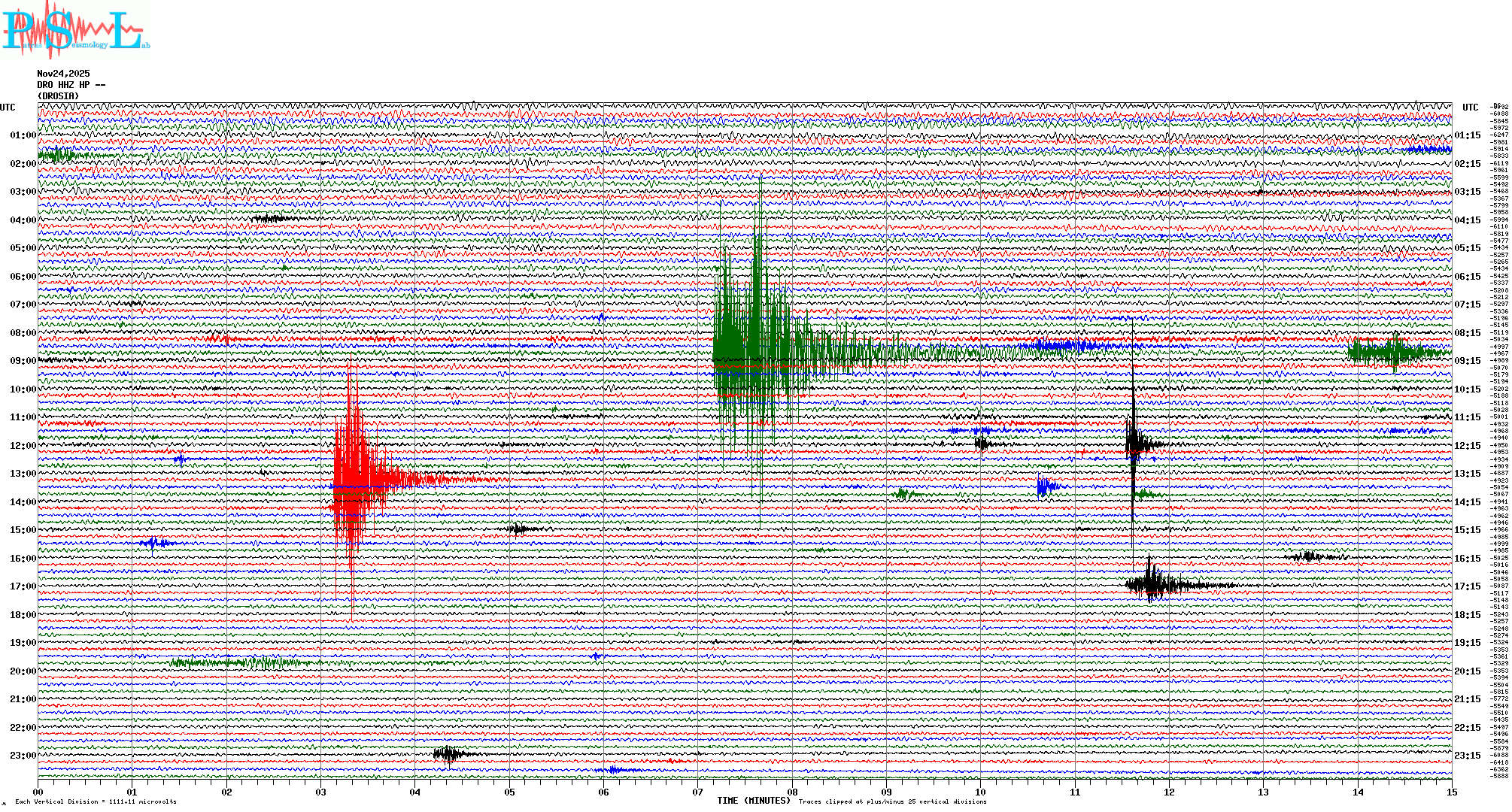Click the DRO HHZ HP station label
The height and width of the screenshot is (812, 1512).
pyautogui.click(x=71, y=85)
